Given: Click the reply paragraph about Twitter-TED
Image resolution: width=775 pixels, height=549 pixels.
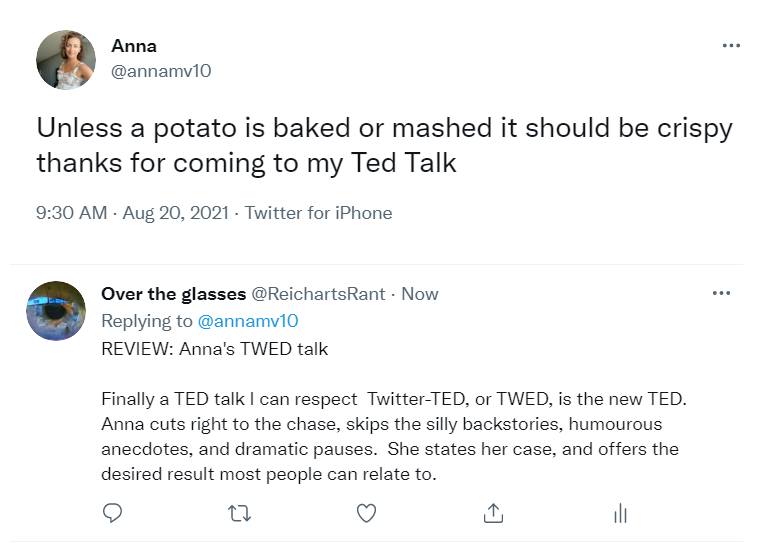Looking at the screenshot, I should 394,436.
